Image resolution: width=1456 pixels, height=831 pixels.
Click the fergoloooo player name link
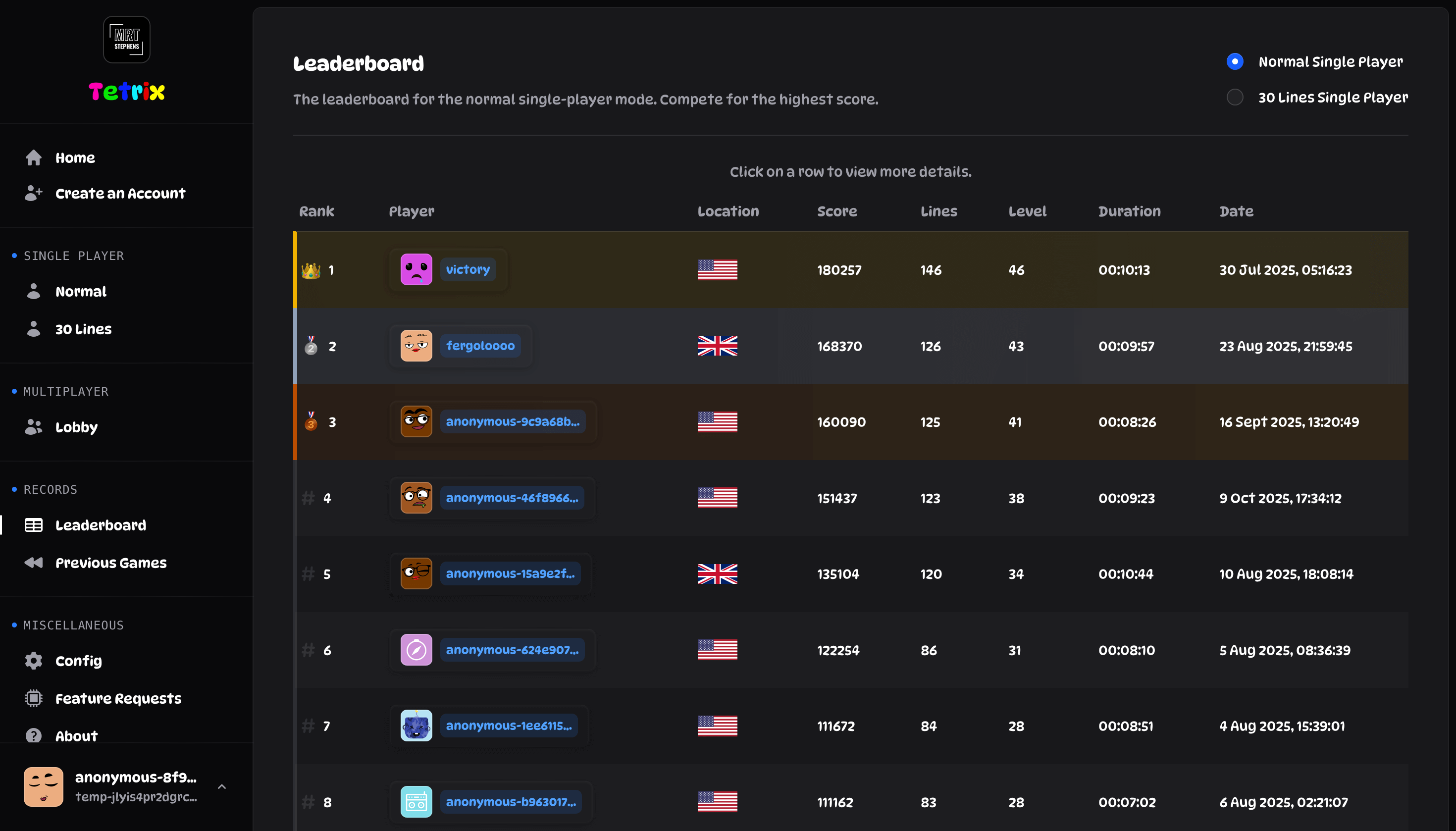[x=480, y=345]
